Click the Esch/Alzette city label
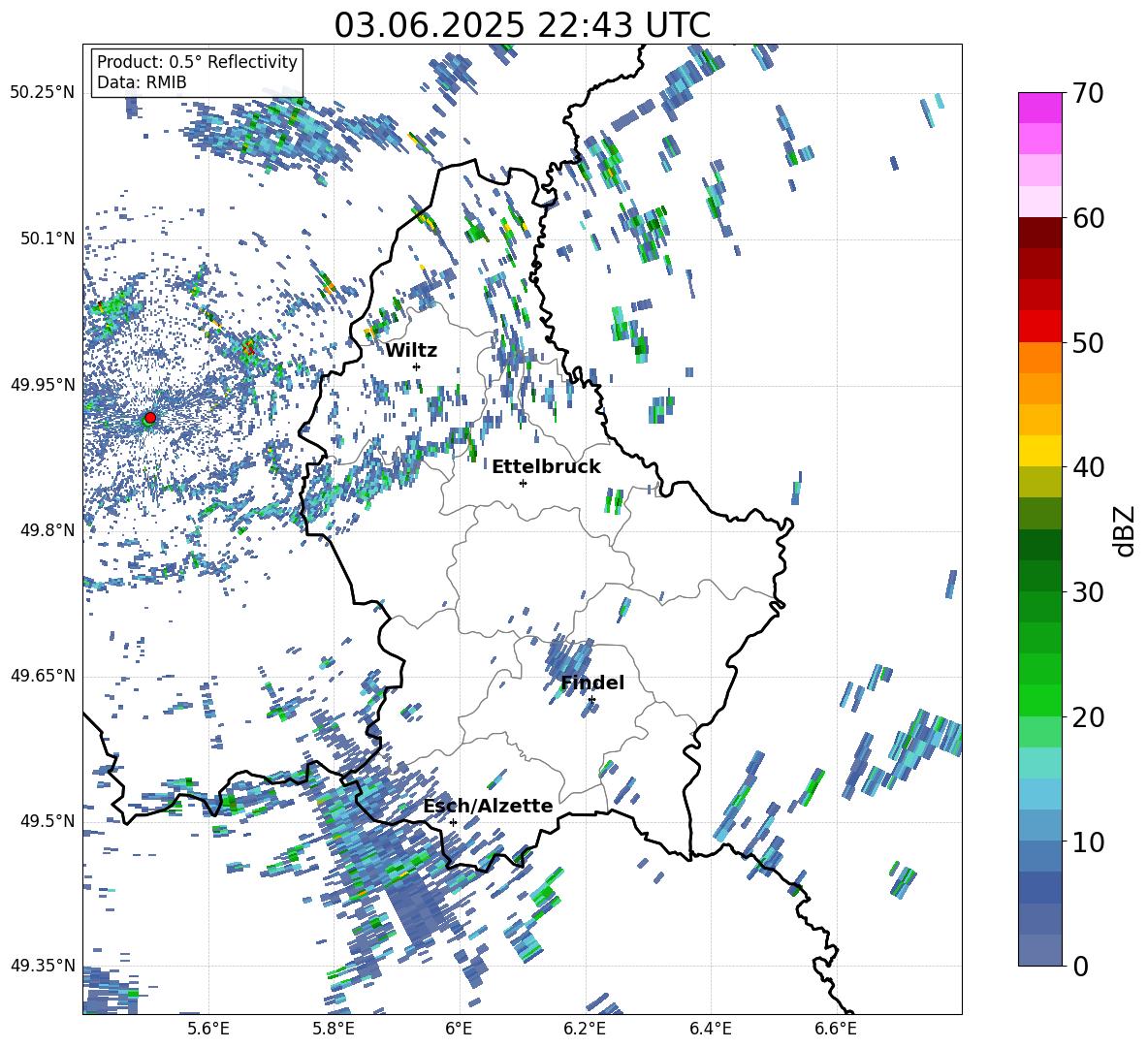Screen dimensions: 1148x1048 coord(489,806)
